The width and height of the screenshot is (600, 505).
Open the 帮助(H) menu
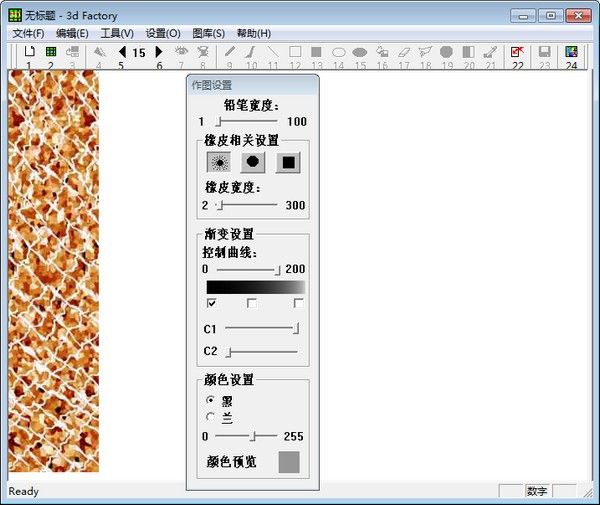[x=254, y=34]
